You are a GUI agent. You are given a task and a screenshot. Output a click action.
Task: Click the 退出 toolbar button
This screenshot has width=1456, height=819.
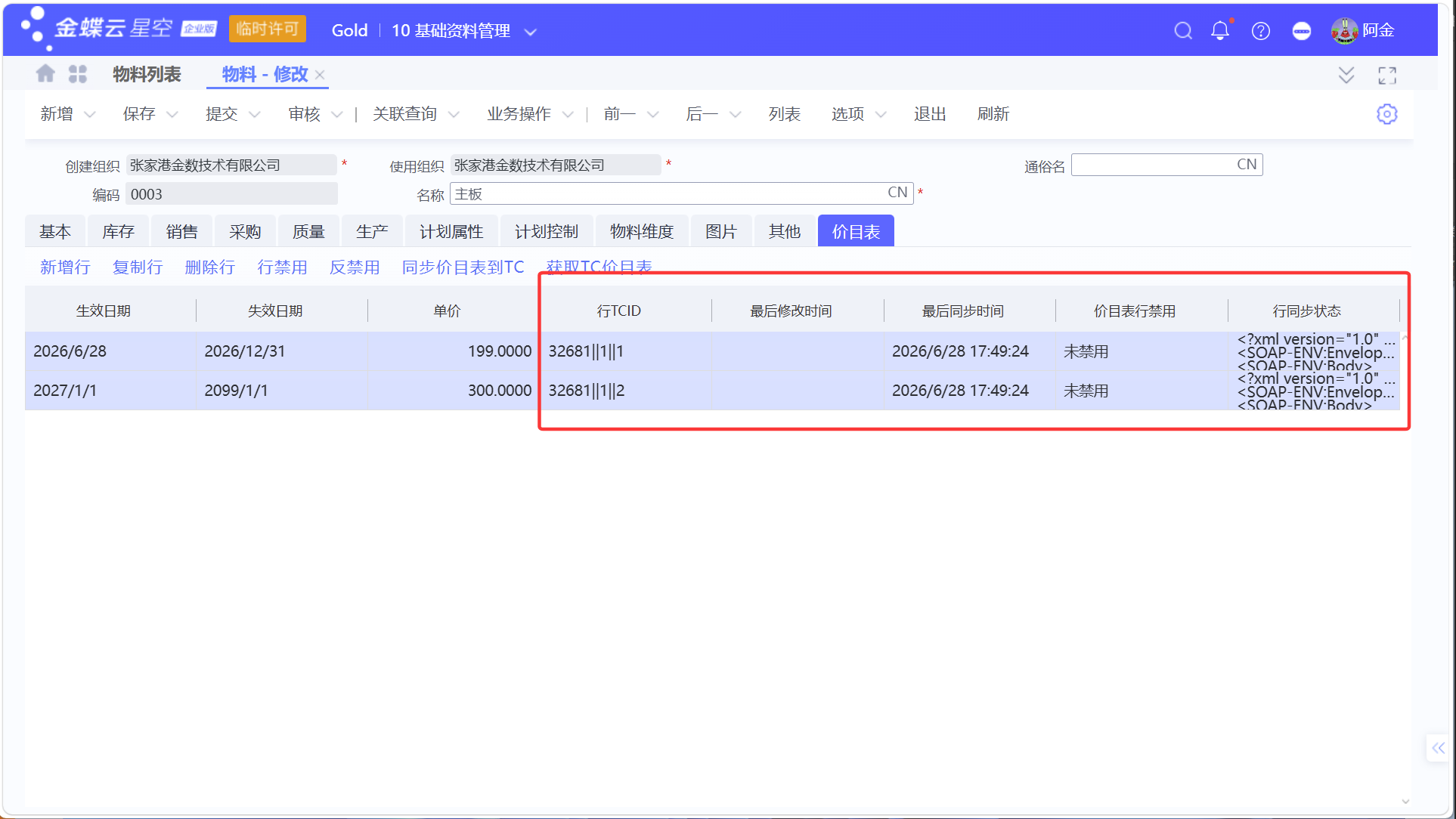(x=930, y=114)
